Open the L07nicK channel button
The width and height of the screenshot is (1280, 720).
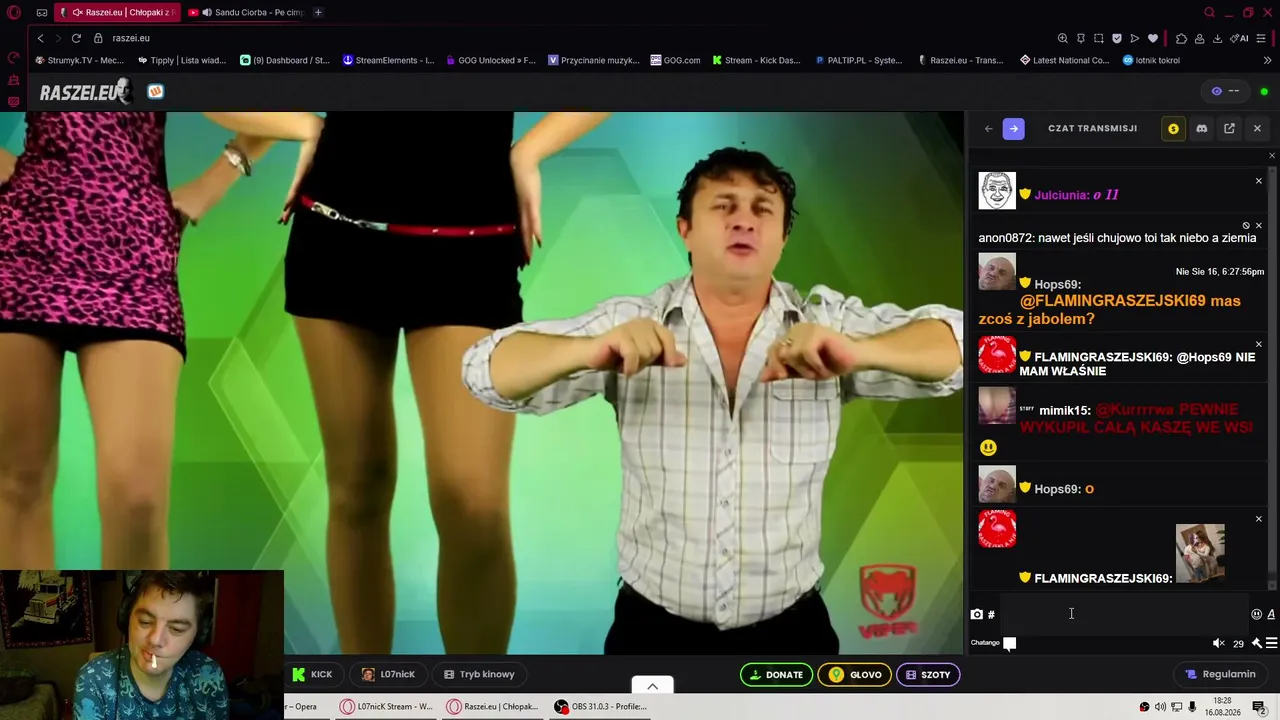pos(388,674)
